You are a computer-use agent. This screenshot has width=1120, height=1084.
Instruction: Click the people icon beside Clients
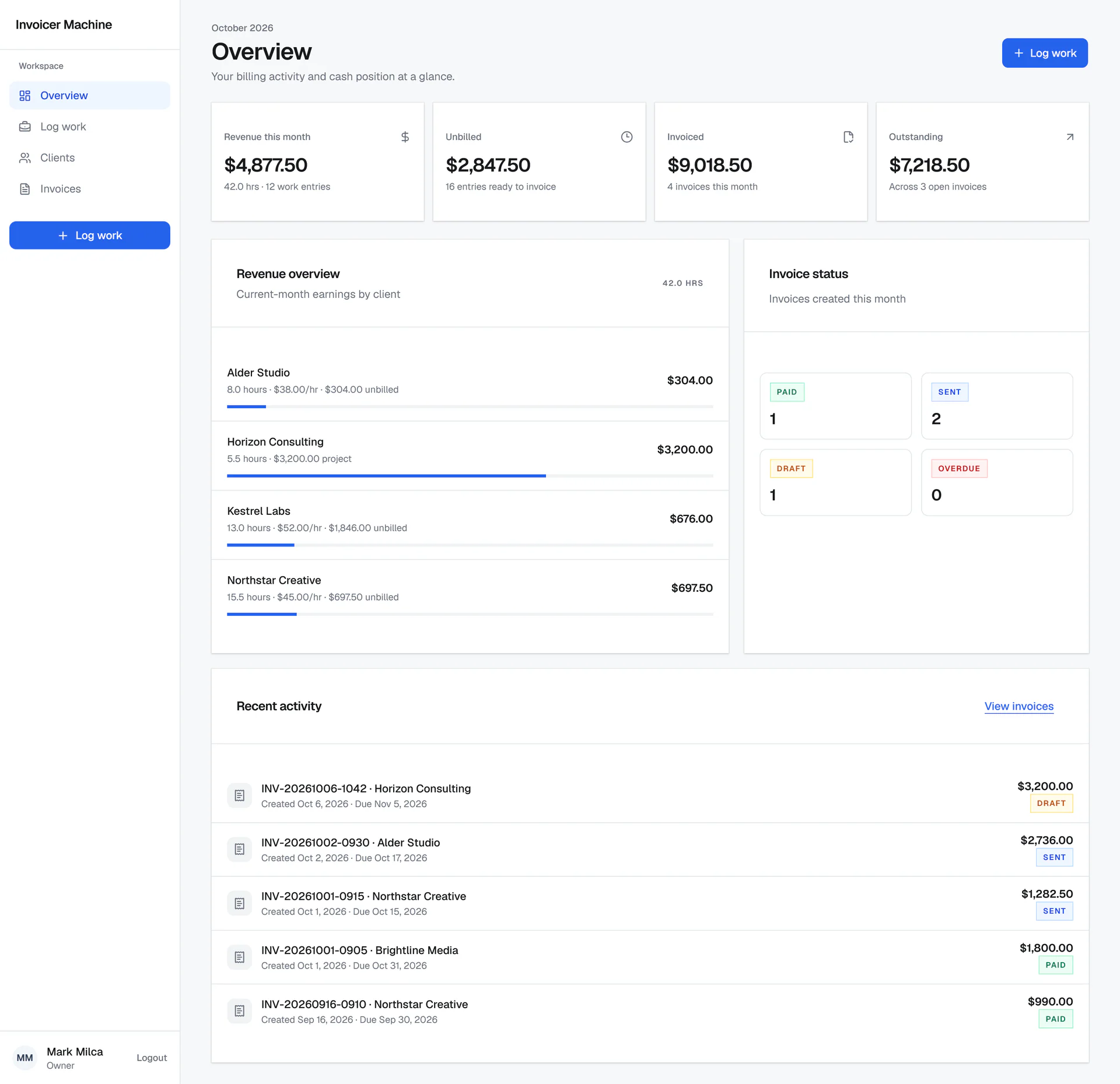click(24, 158)
